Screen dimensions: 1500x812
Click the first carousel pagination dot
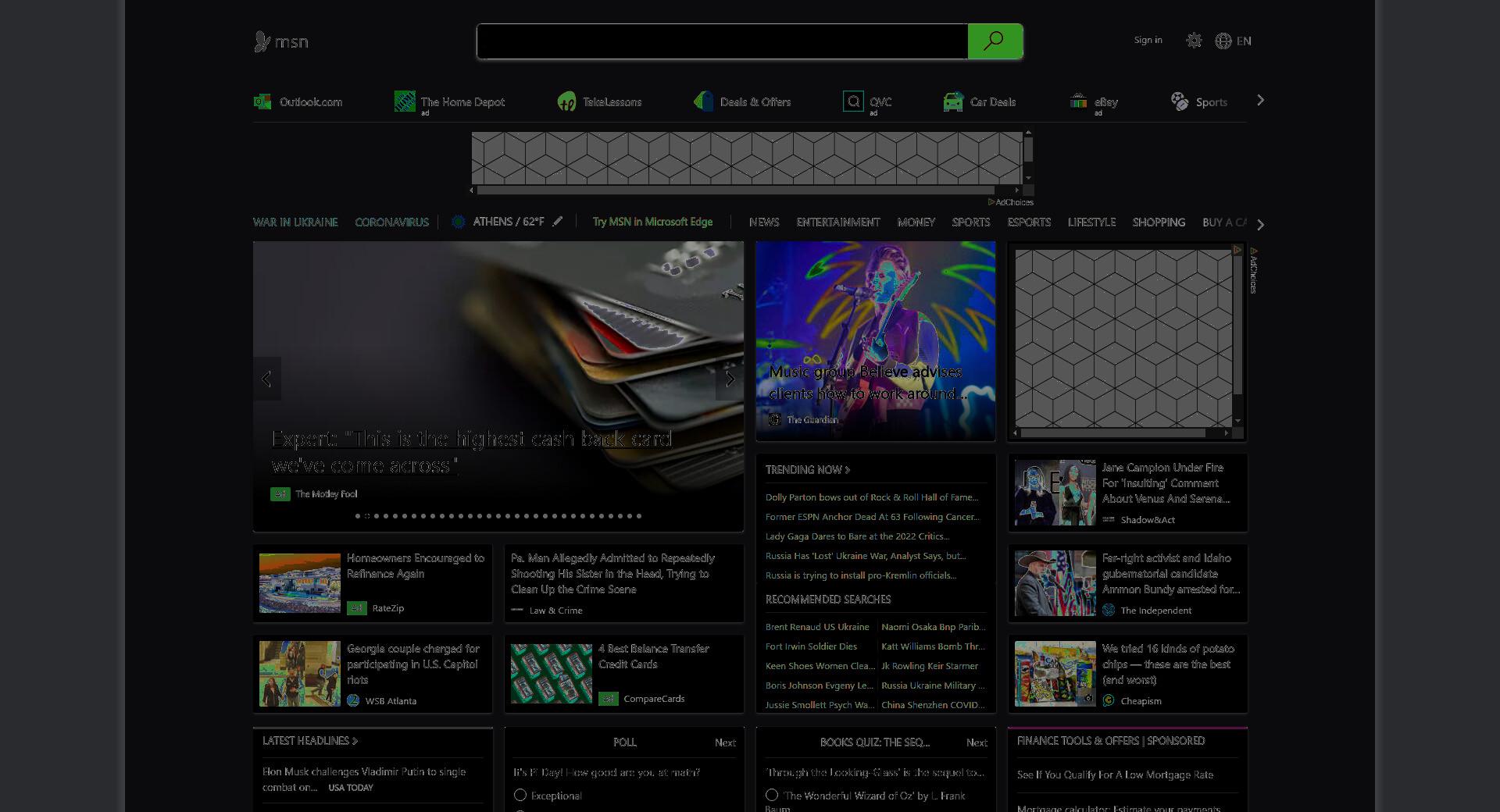[x=358, y=515]
